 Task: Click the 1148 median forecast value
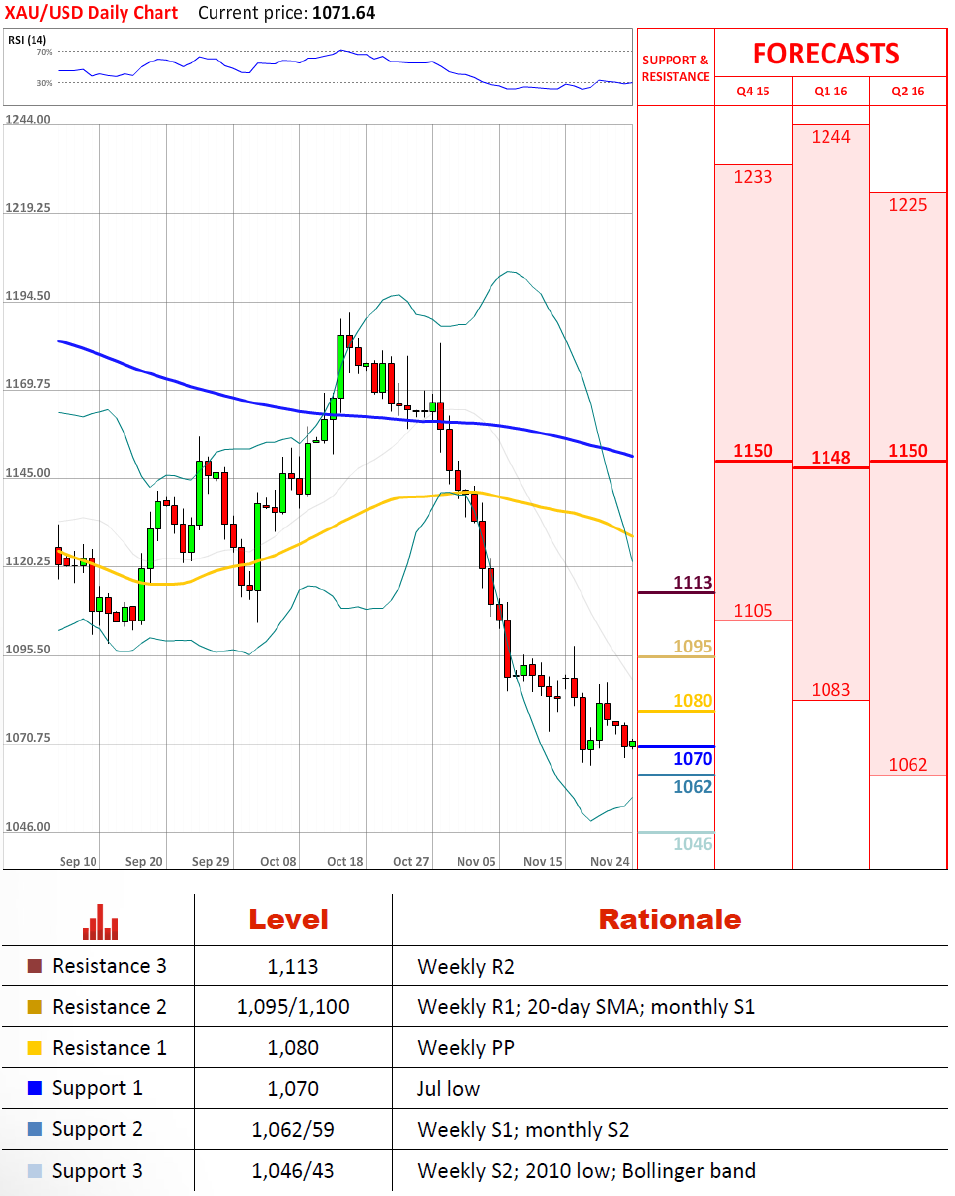tap(831, 458)
